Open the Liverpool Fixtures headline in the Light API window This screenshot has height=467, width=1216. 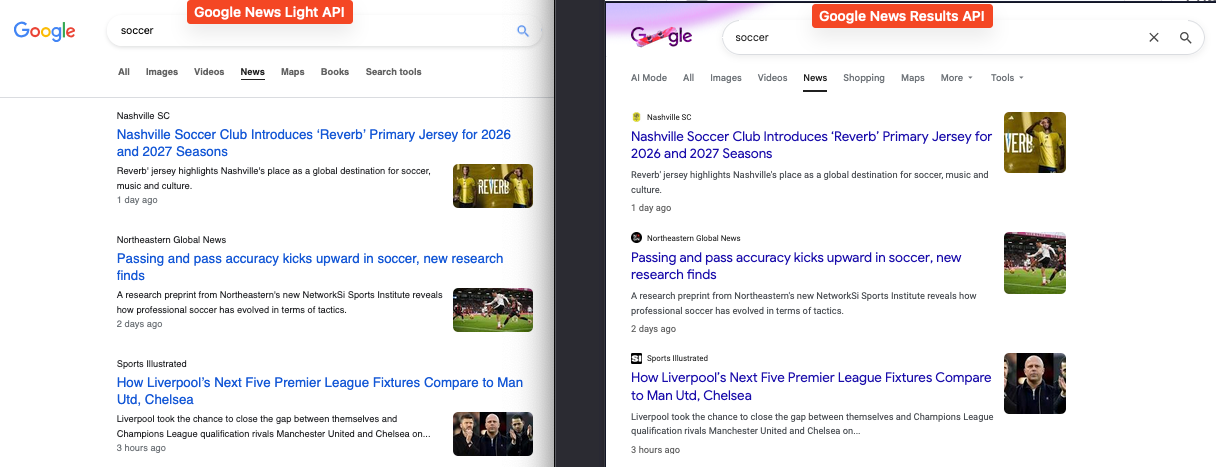click(x=320, y=391)
